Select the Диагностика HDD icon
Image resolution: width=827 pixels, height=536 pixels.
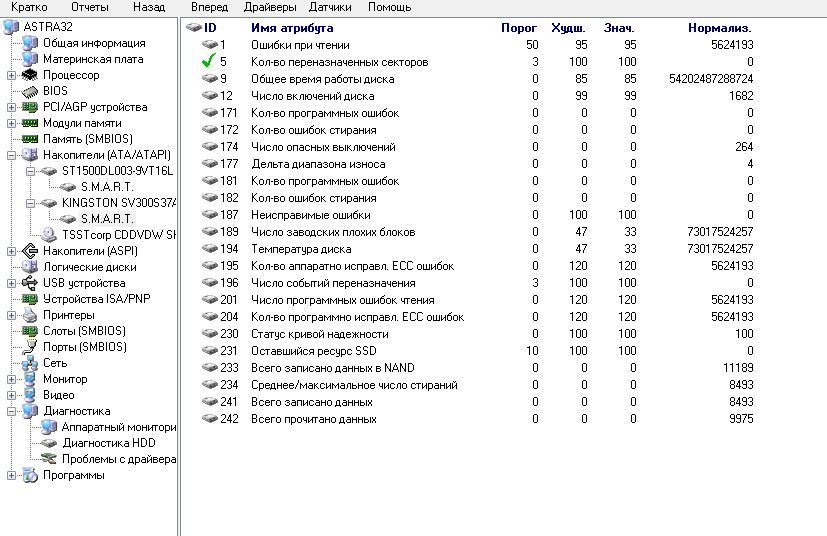(49, 443)
